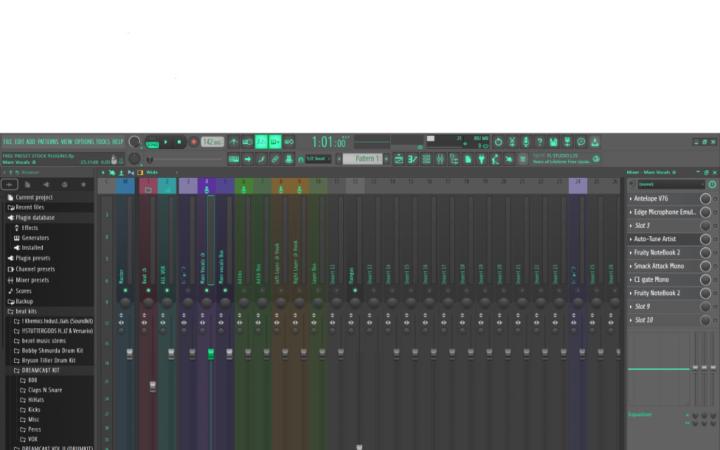
Task: Click the Master track volume fader
Action: coord(130,354)
